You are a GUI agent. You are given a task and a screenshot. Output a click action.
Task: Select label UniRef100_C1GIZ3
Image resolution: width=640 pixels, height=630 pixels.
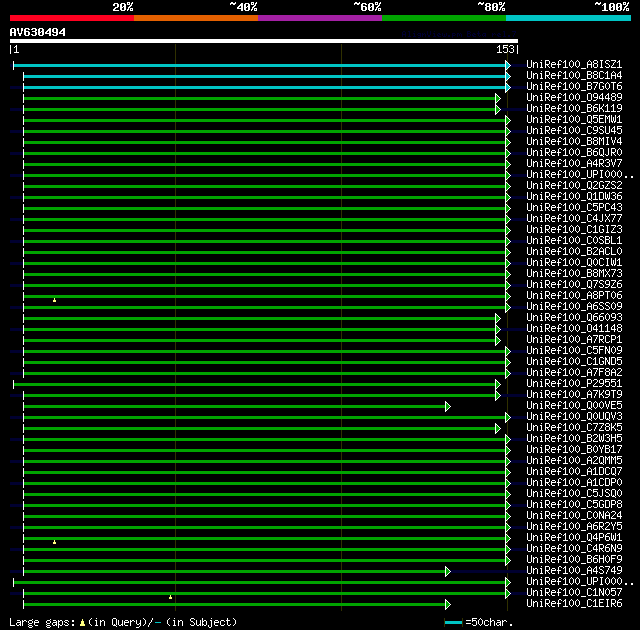(x=574, y=230)
